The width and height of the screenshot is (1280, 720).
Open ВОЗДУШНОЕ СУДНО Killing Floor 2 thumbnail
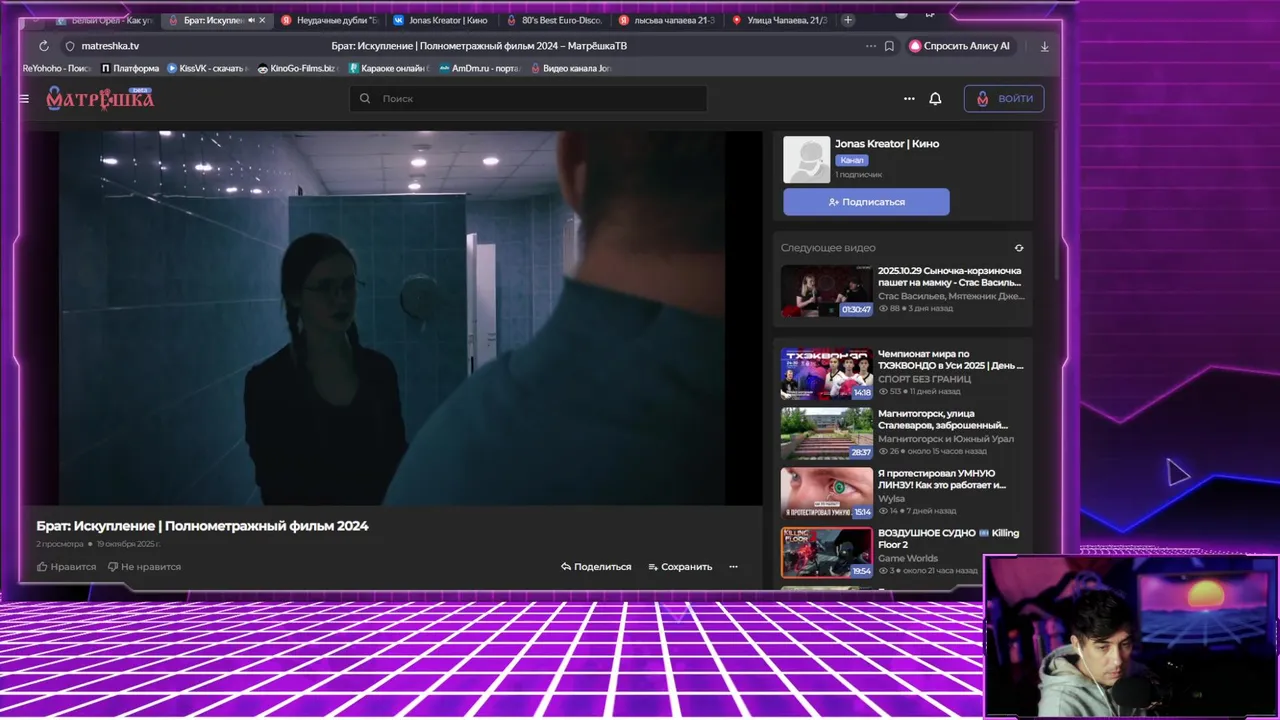(x=827, y=553)
